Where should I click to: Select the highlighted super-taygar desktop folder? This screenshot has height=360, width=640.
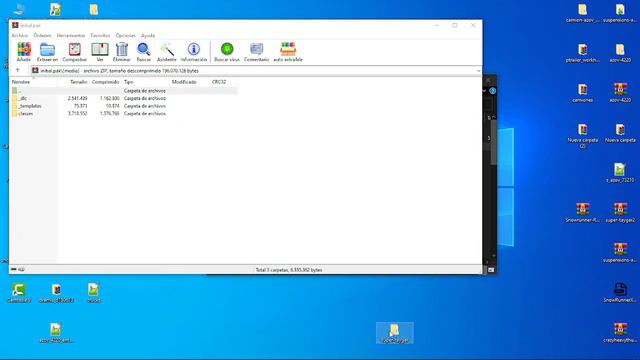coord(395,333)
